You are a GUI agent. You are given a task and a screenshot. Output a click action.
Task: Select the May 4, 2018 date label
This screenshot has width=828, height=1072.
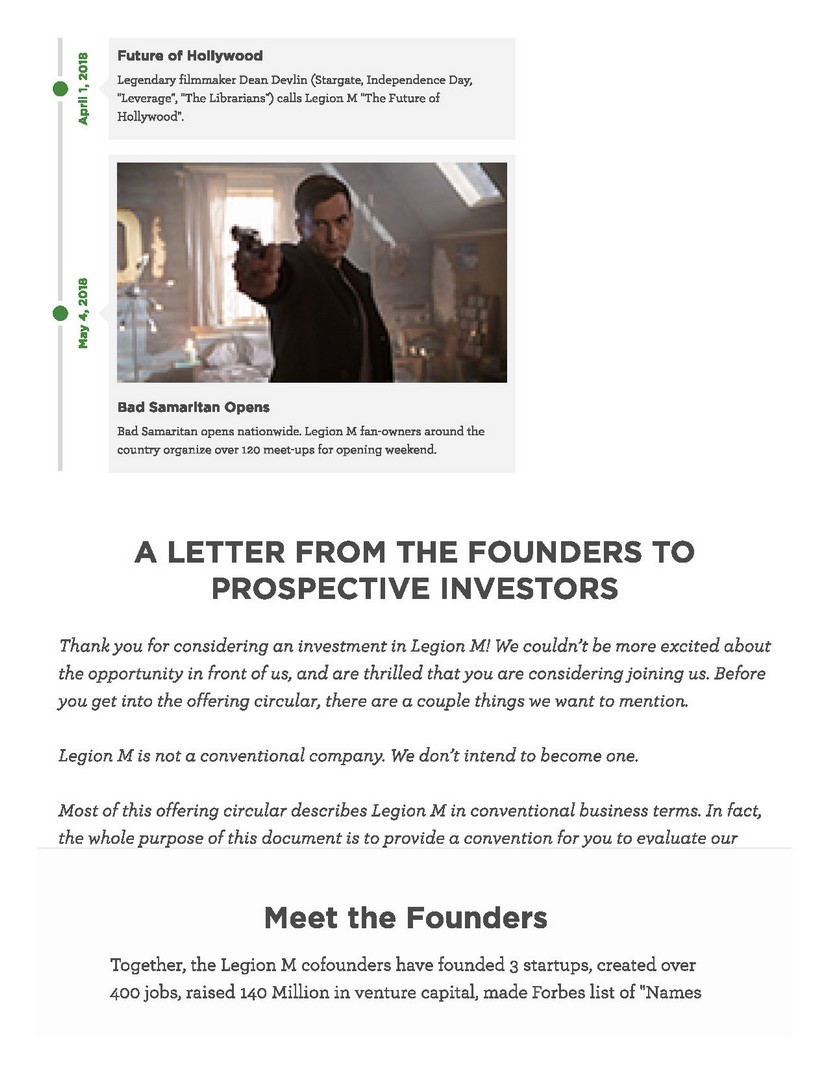point(83,314)
